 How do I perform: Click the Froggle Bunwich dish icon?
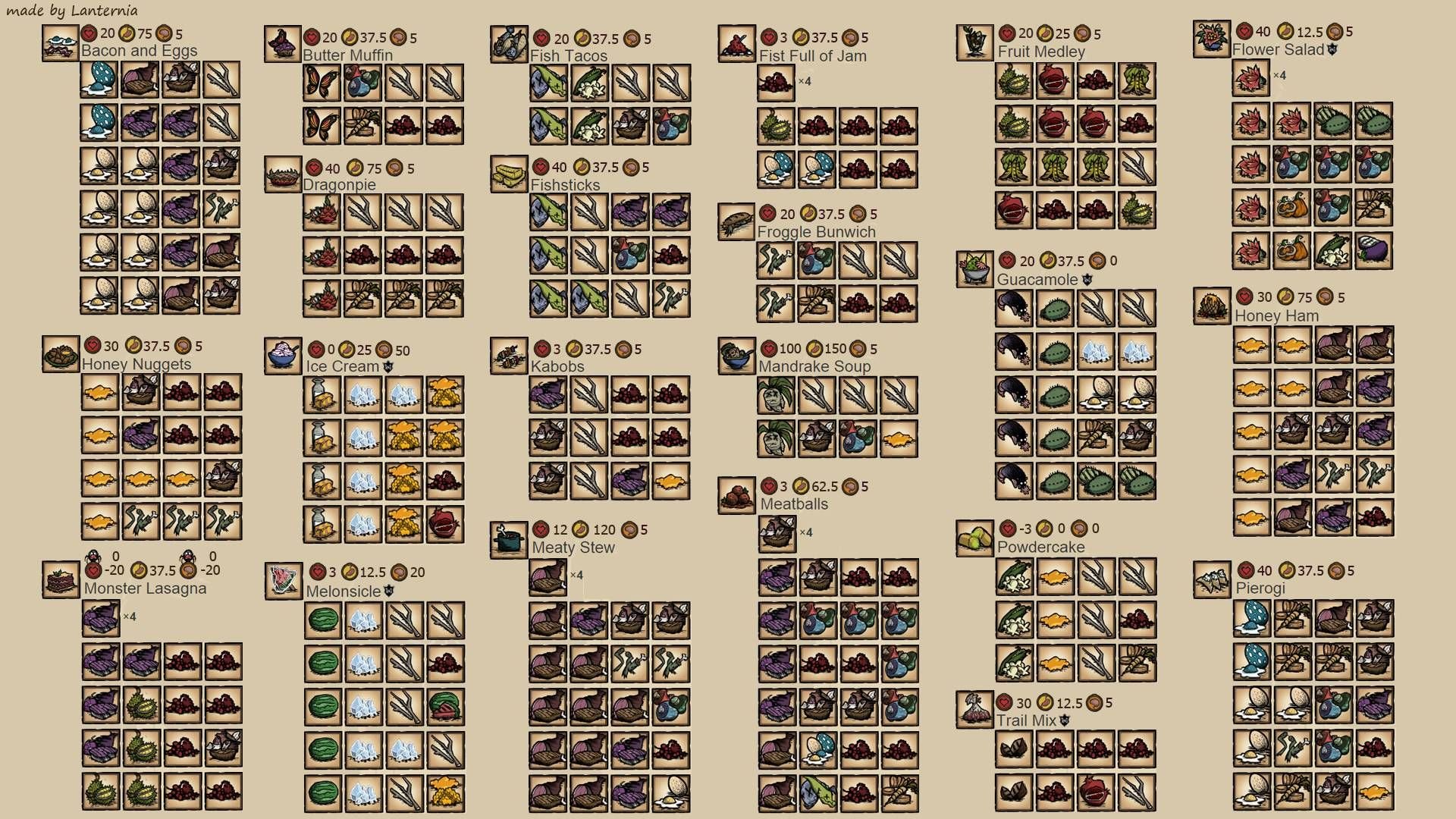pos(736,221)
